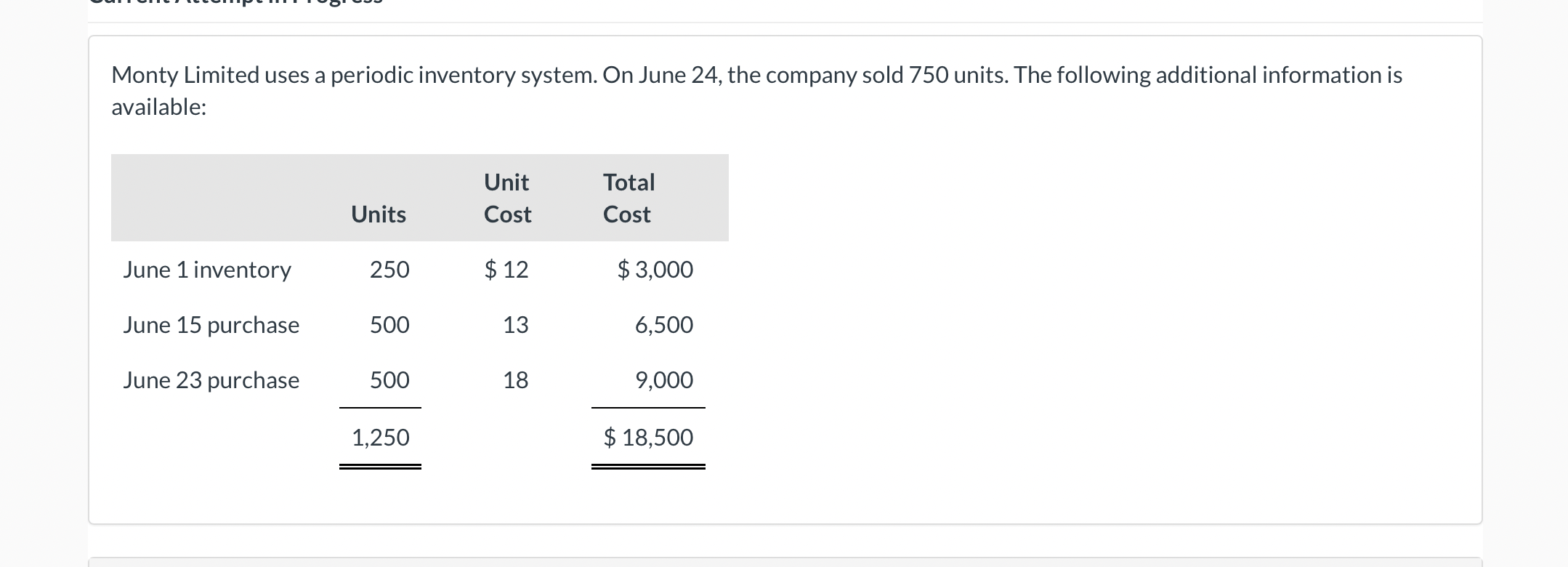Click the unit cost value 18
This screenshot has width=1568, height=567.
click(516, 380)
